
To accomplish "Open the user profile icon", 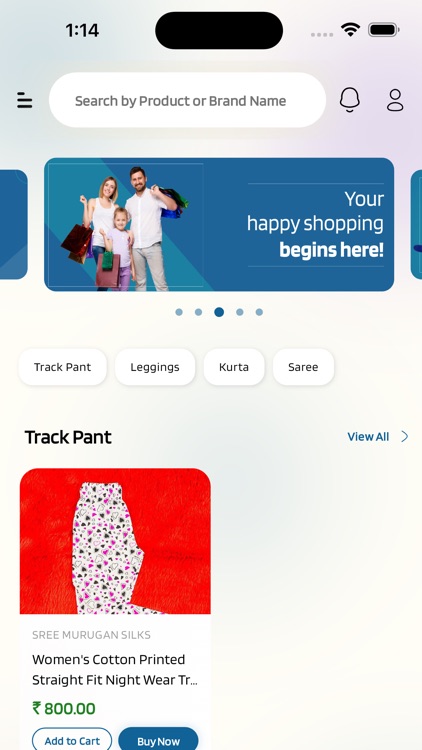I will point(395,100).
